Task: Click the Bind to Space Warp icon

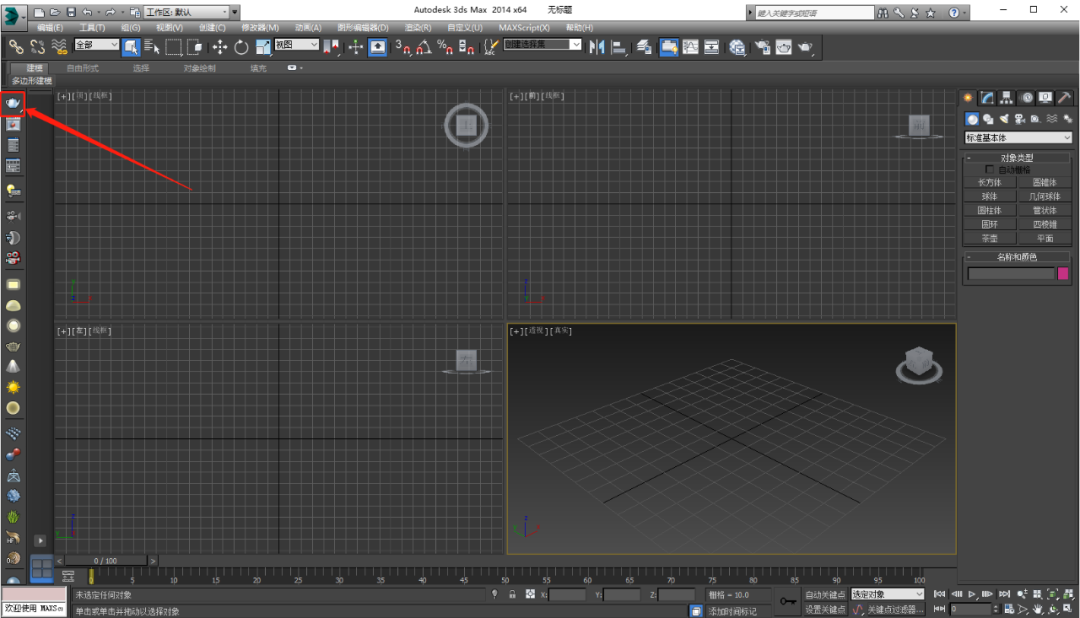Action: click(59, 47)
